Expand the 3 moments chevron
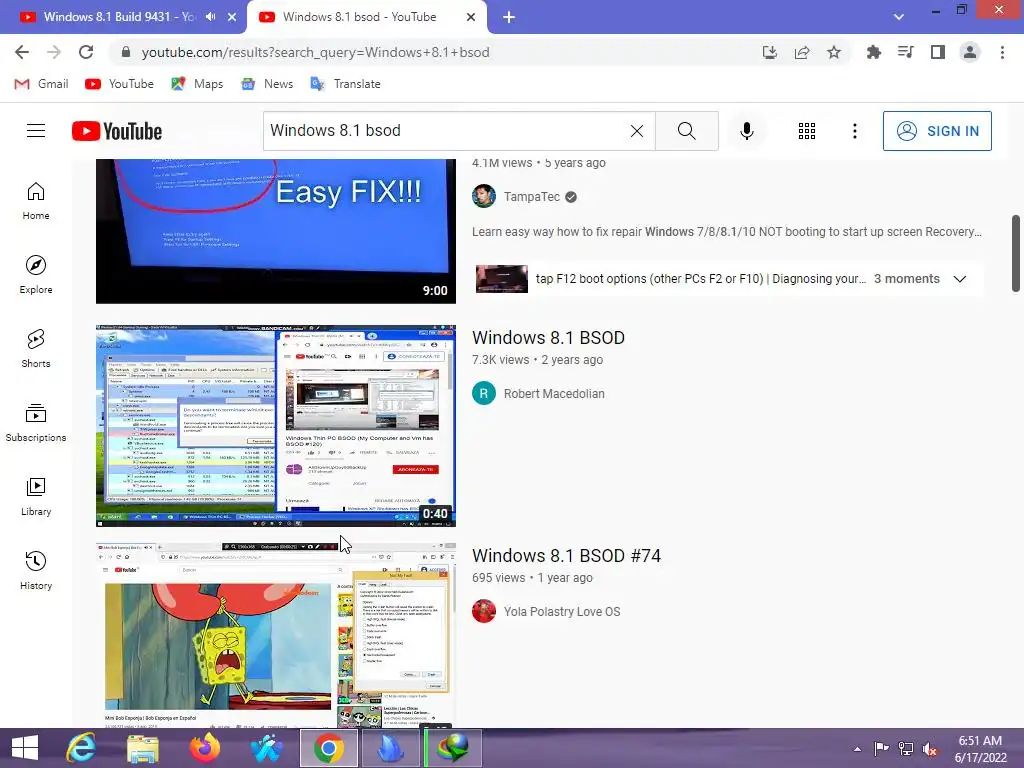The image size is (1024, 768). click(x=959, y=279)
